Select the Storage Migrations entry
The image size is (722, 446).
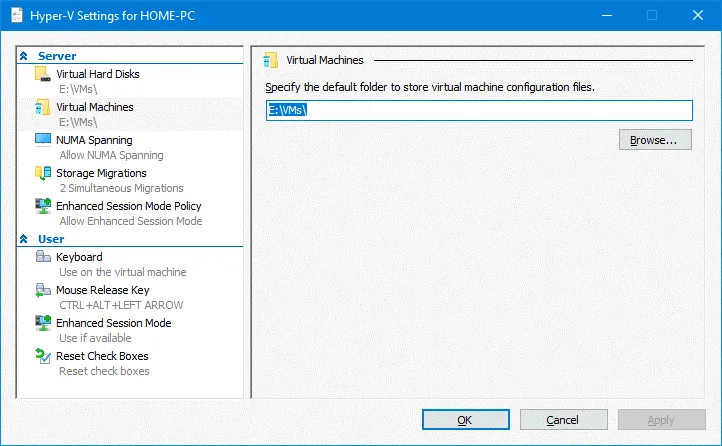click(101, 173)
